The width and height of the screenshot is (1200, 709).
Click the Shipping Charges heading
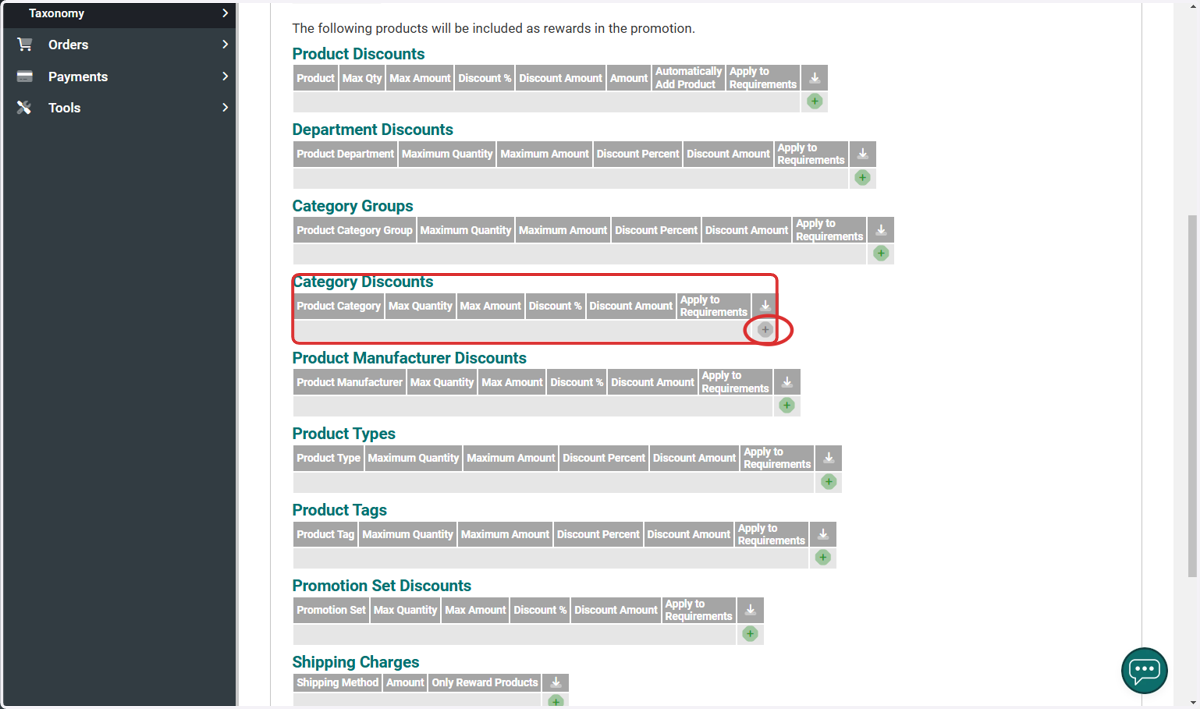355,662
